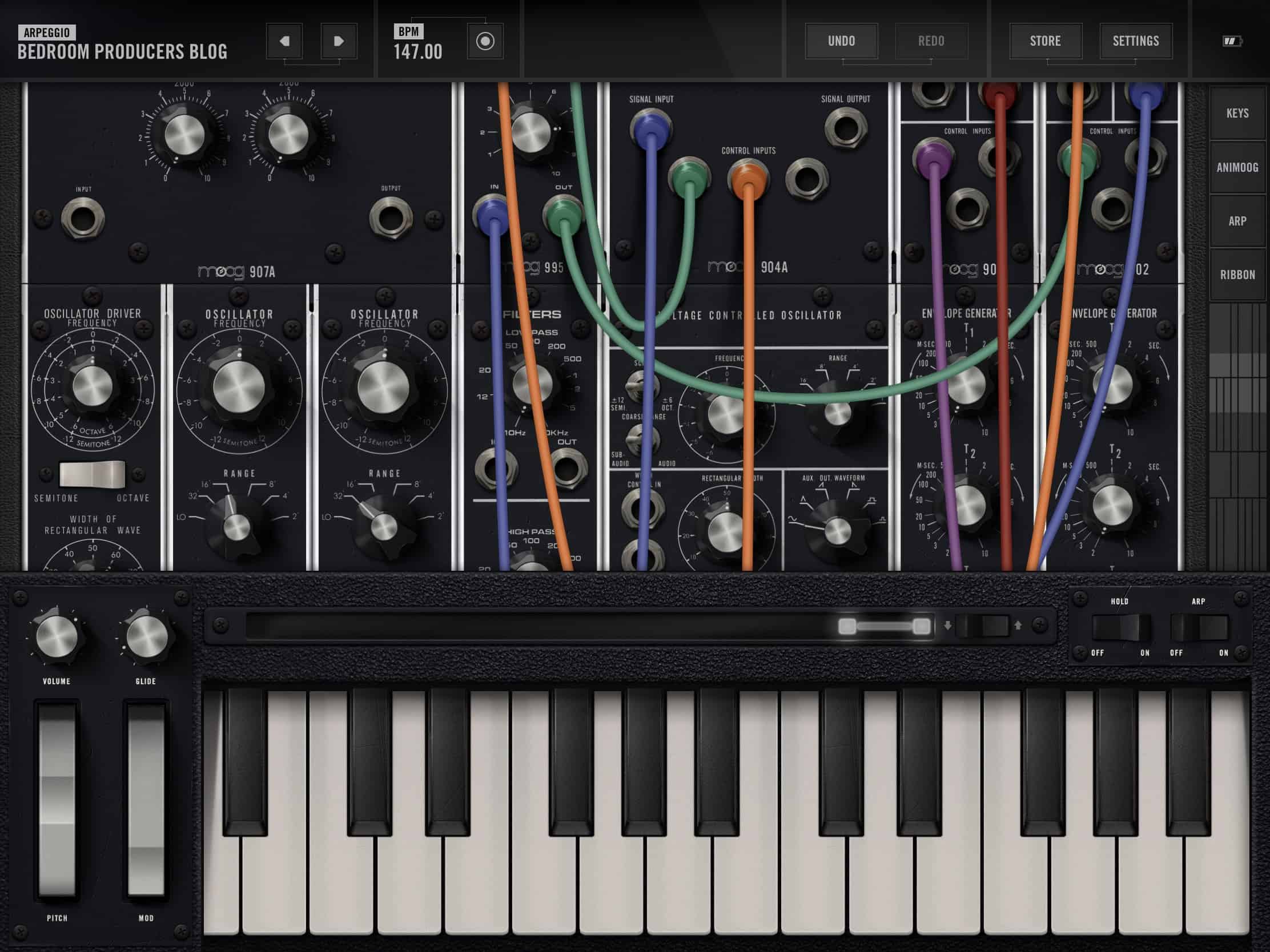The height and width of the screenshot is (952, 1270).
Task: Click the VCO FREQUENCY knob
Action: point(726,414)
